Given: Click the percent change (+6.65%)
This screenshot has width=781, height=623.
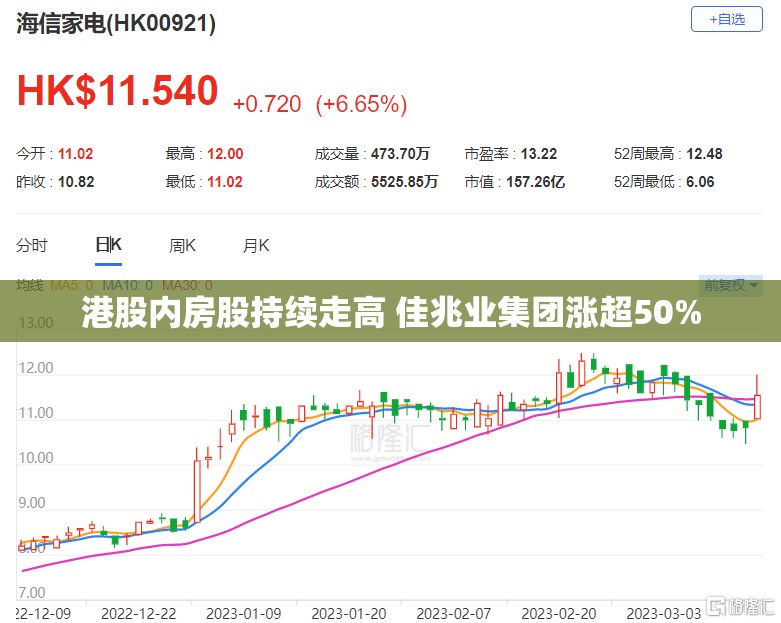Looking at the screenshot, I should 362,104.
